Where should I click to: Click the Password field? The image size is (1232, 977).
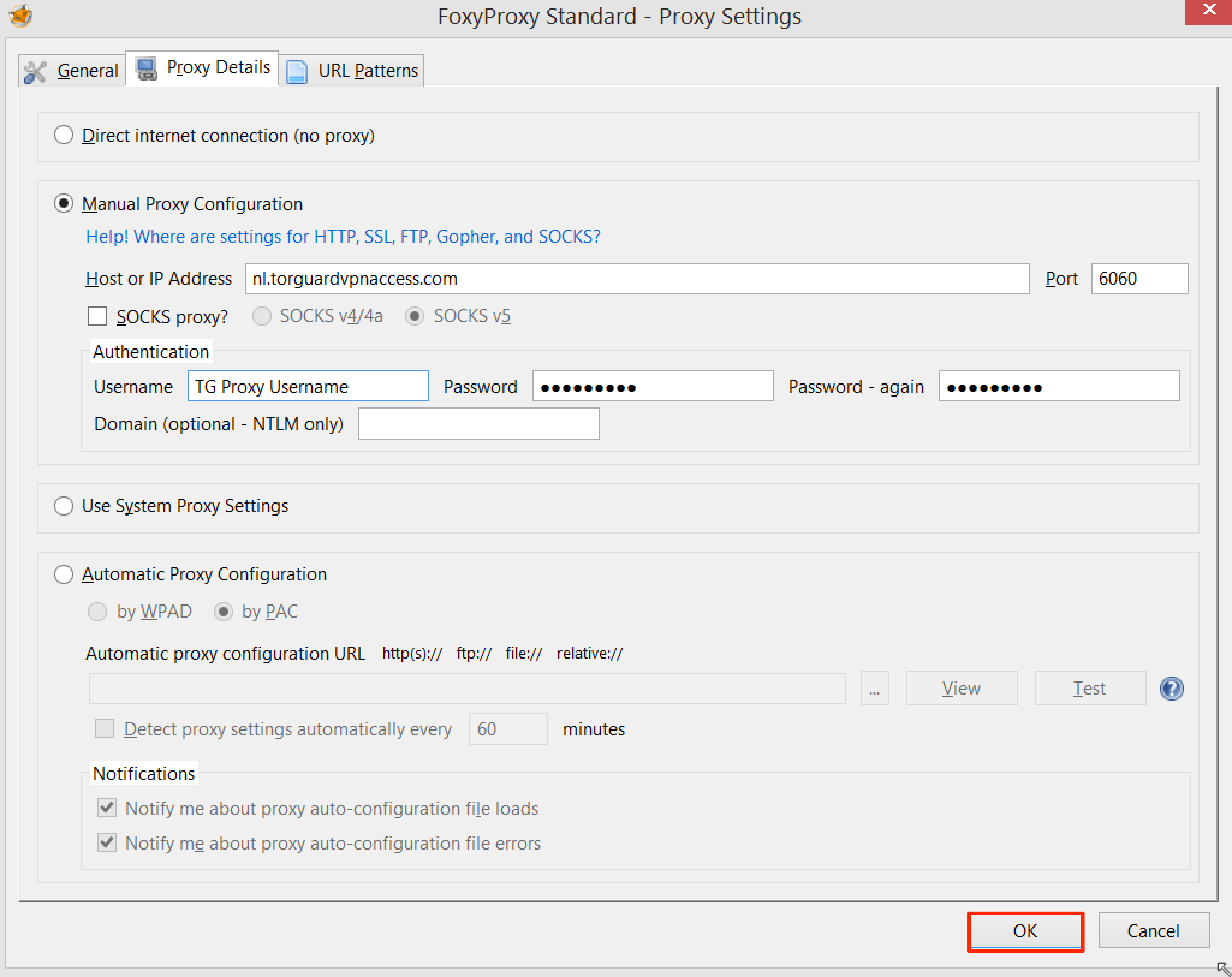(653, 386)
